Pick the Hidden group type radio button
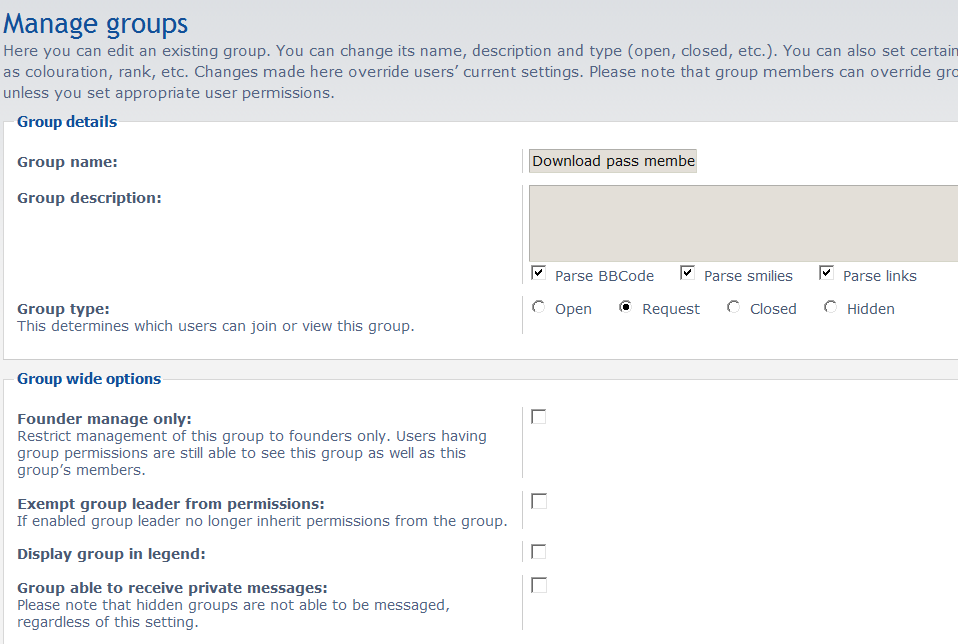Screen dimensions: 958x644 (x=830, y=308)
